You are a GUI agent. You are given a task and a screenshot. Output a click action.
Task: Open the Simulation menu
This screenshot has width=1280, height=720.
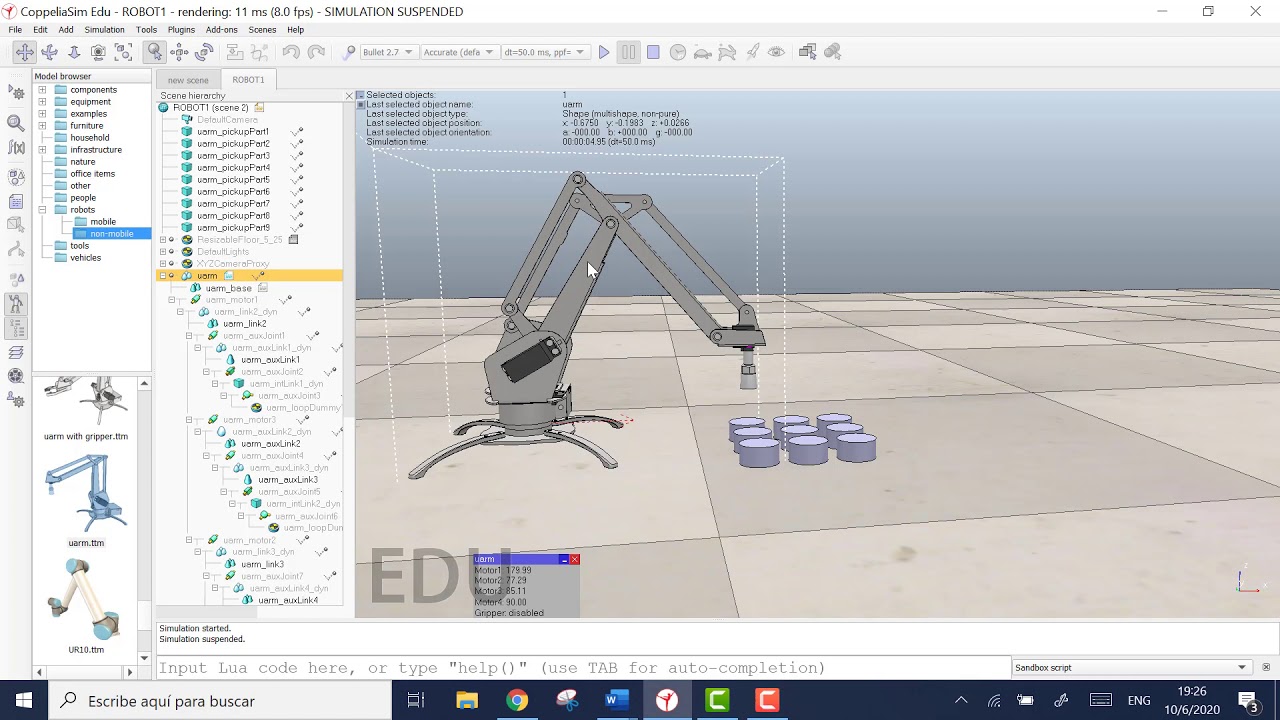(104, 30)
